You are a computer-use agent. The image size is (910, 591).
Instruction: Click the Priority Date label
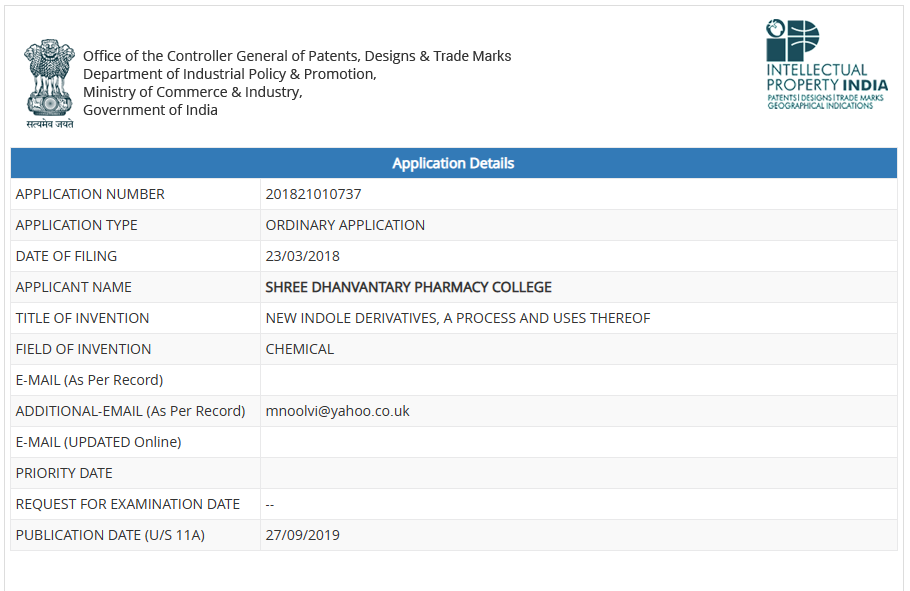[x=64, y=473]
